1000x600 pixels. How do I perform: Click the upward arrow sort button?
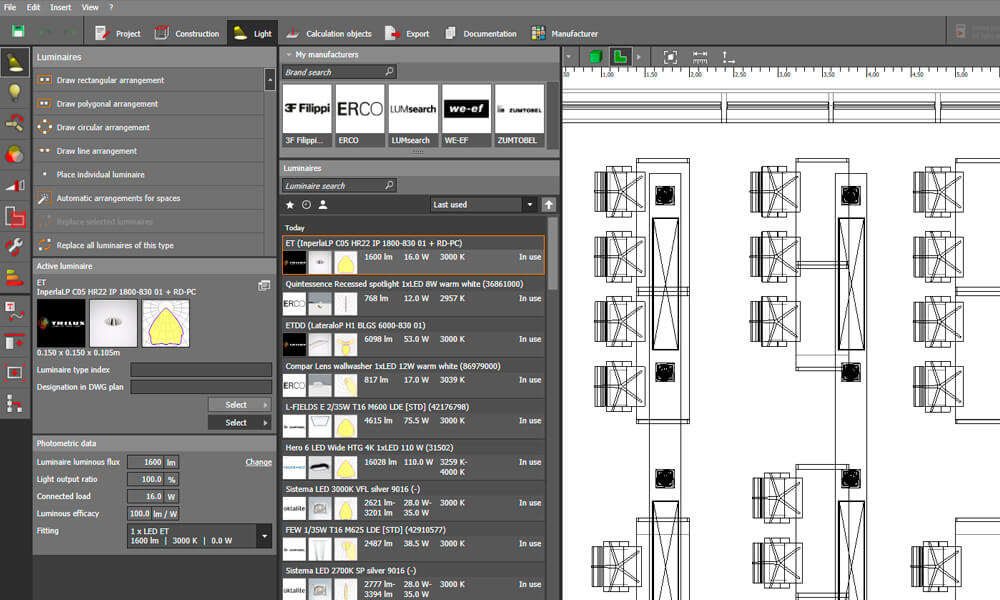[548, 204]
